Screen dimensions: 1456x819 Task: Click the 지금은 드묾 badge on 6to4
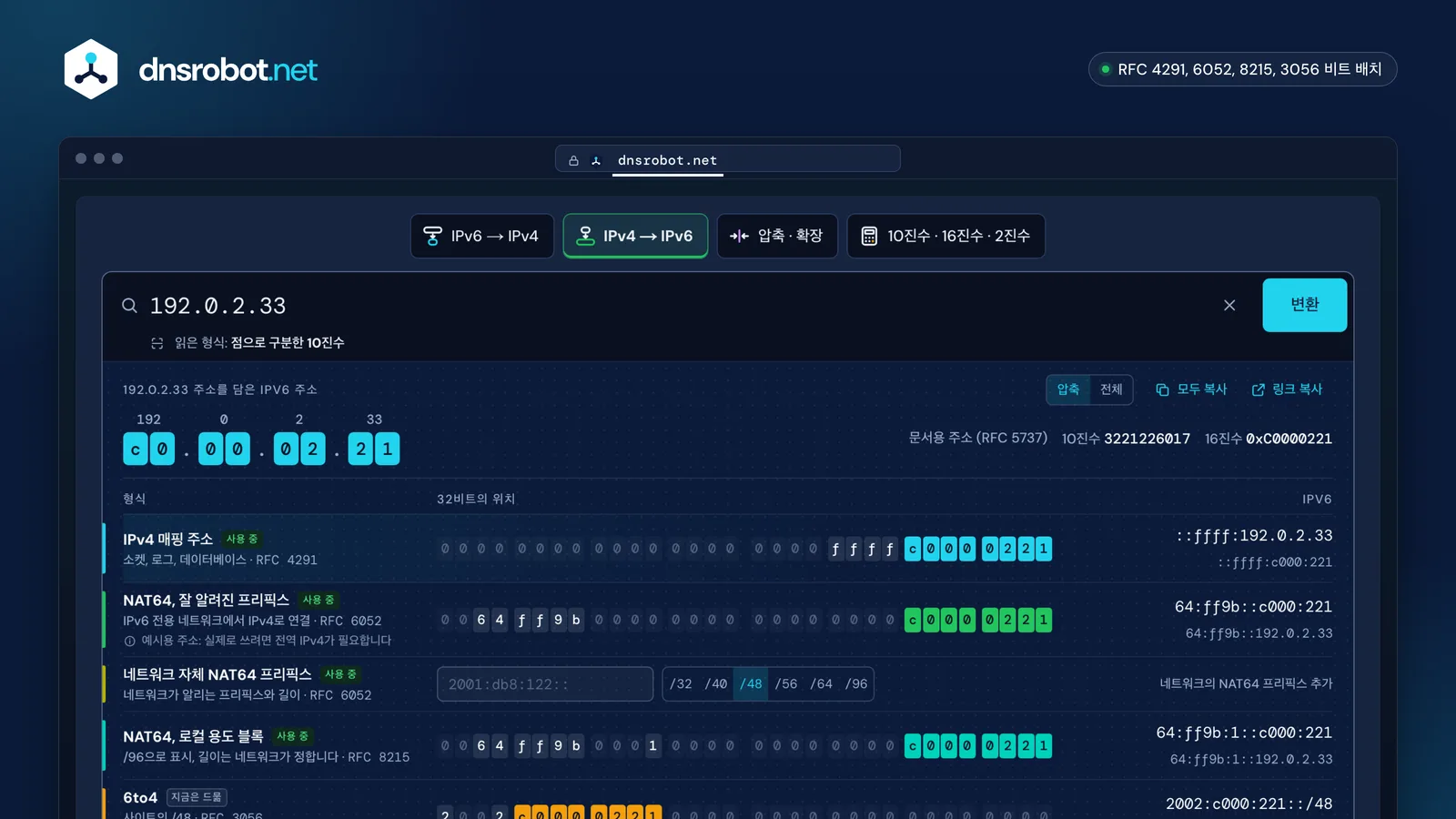(x=197, y=797)
